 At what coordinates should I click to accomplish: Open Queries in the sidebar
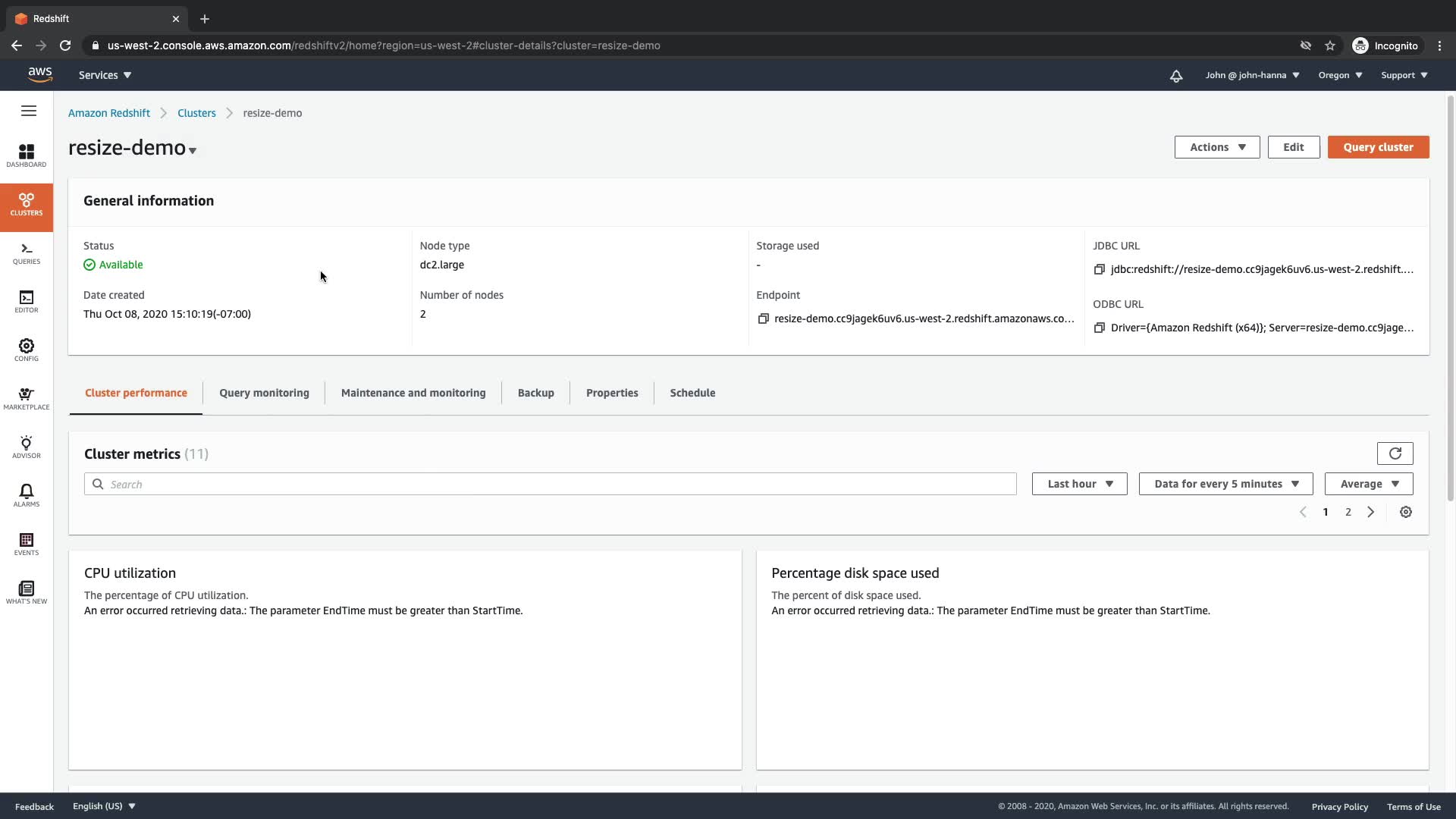tap(27, 253)
